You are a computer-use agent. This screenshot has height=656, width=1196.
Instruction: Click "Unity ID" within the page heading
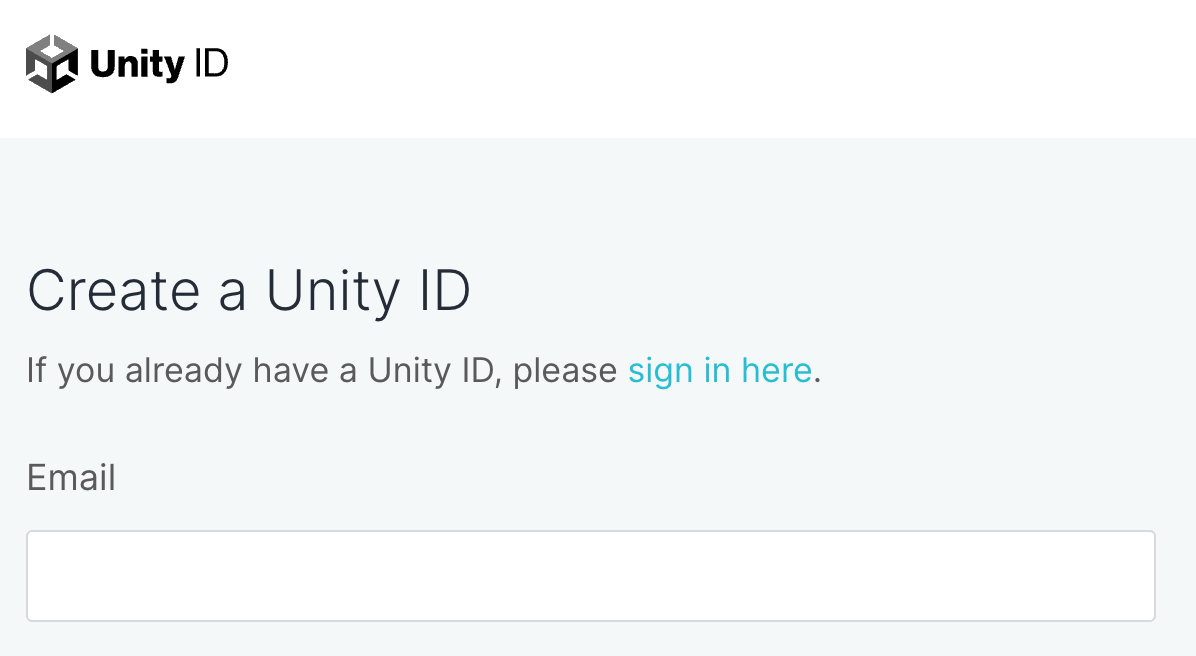pos(367,292)
